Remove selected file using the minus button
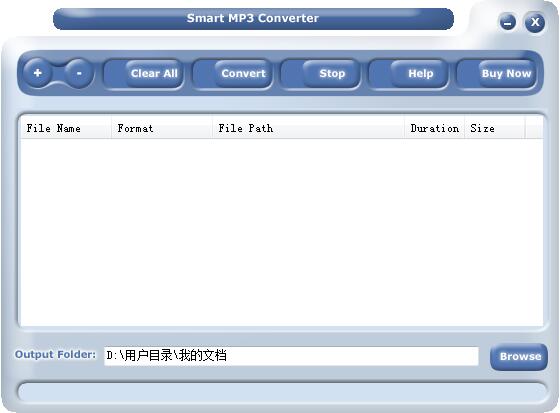The image size is (560, 413). (x=79, y=73)
